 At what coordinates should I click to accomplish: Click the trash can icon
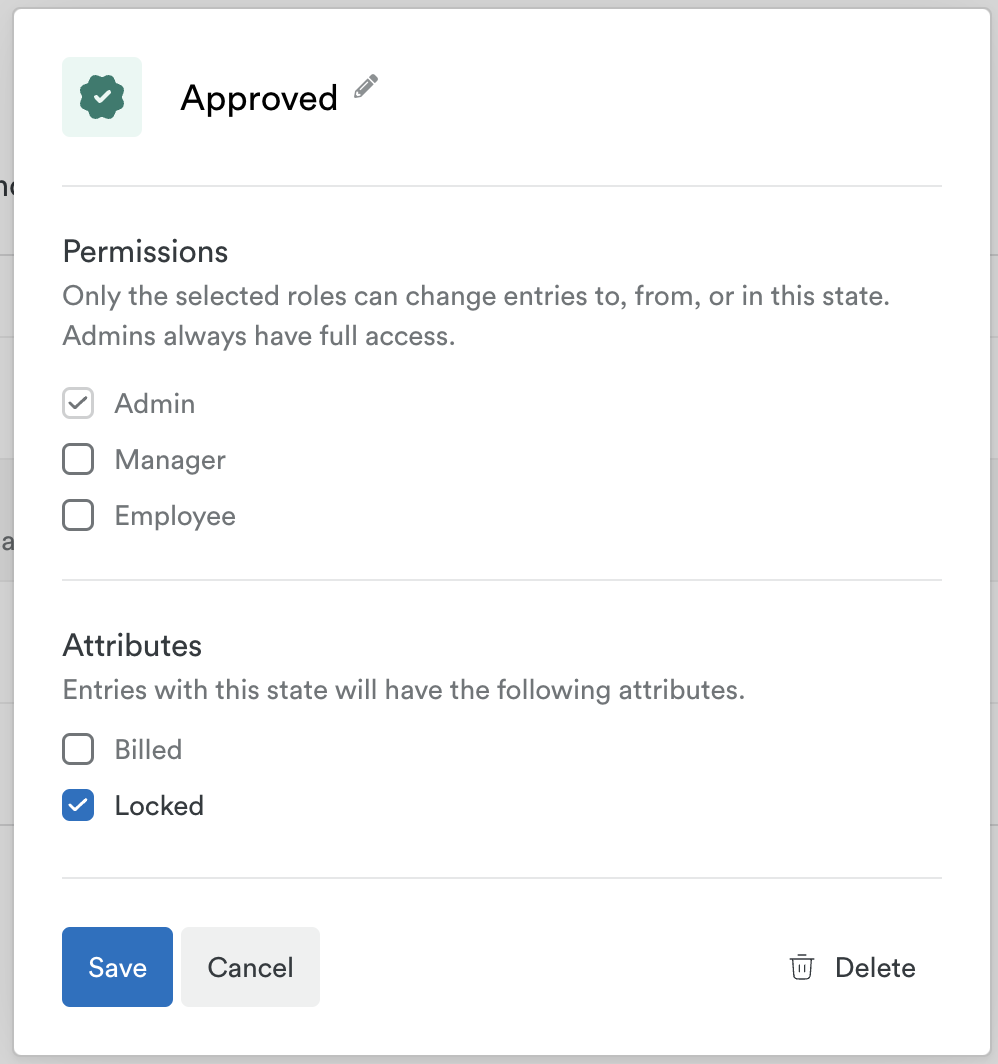tap(801, 968)
